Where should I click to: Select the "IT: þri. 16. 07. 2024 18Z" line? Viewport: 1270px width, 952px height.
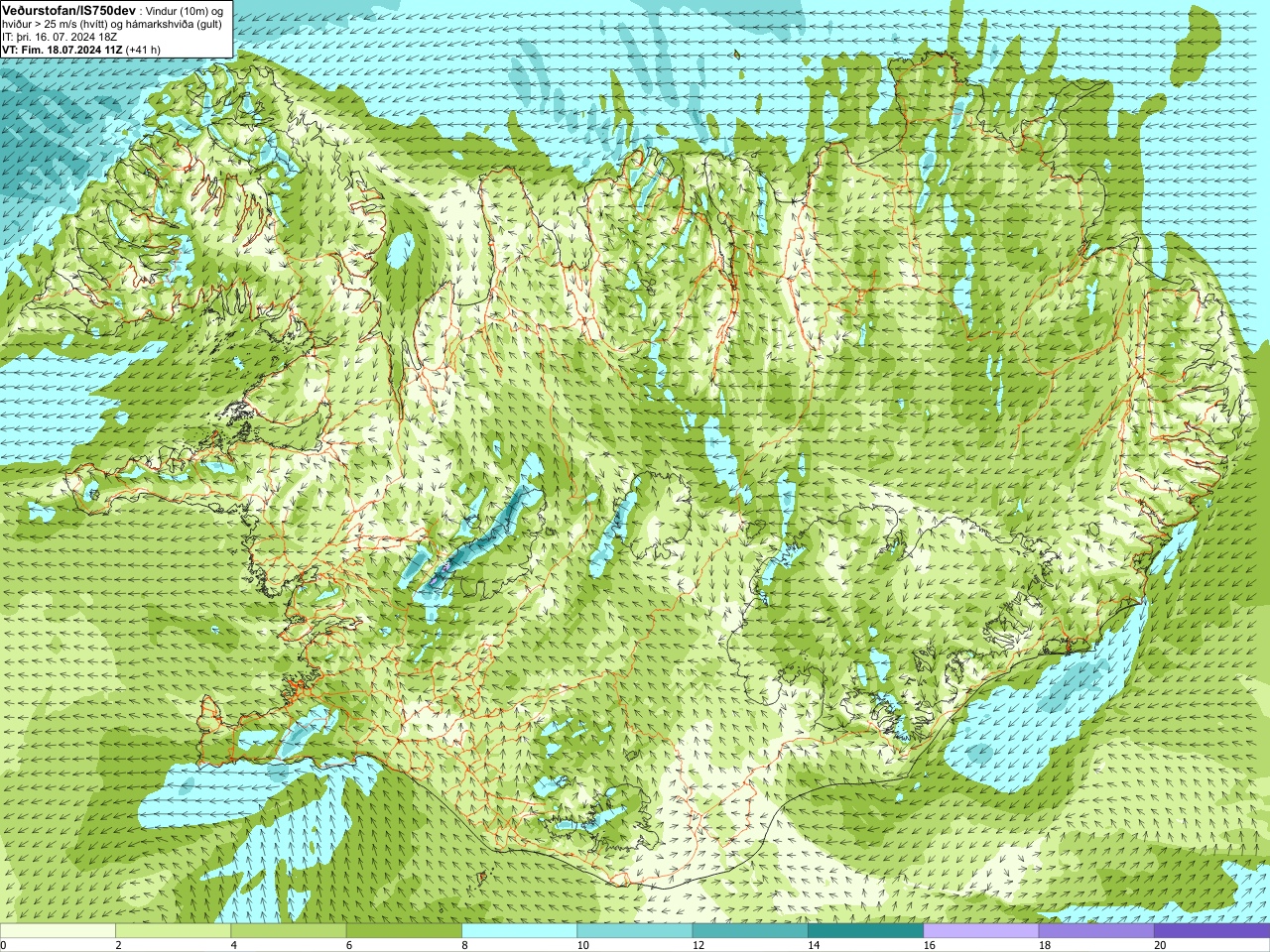point(60,37)
